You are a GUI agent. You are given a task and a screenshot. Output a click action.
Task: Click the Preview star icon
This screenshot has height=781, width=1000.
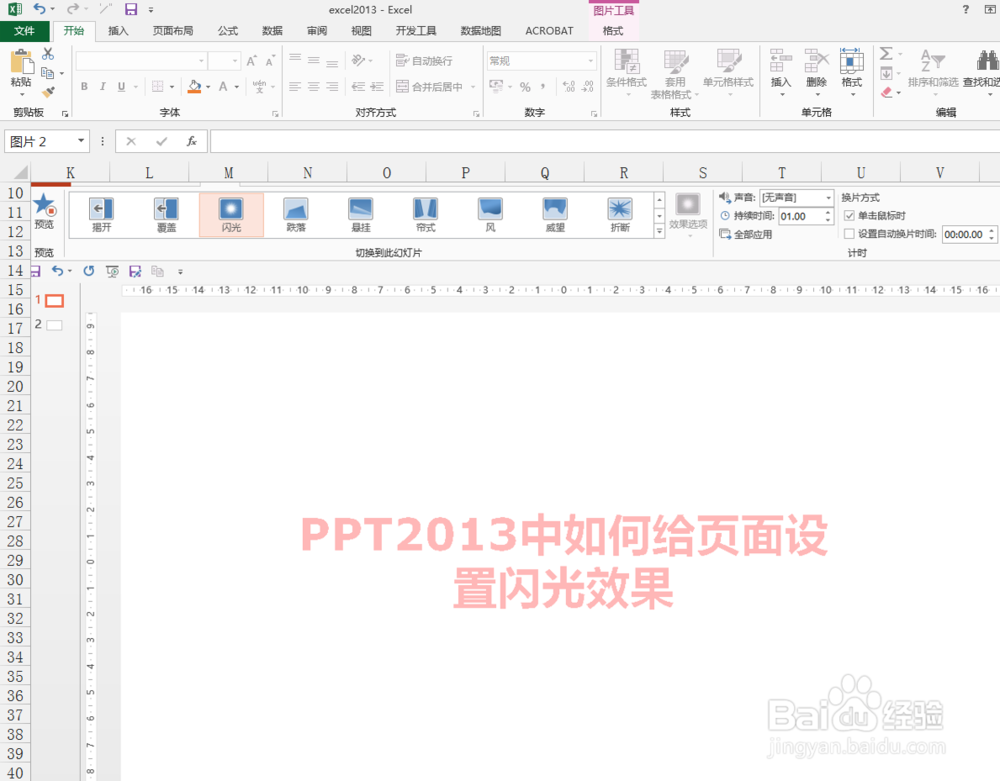click(x=44, y=205)
